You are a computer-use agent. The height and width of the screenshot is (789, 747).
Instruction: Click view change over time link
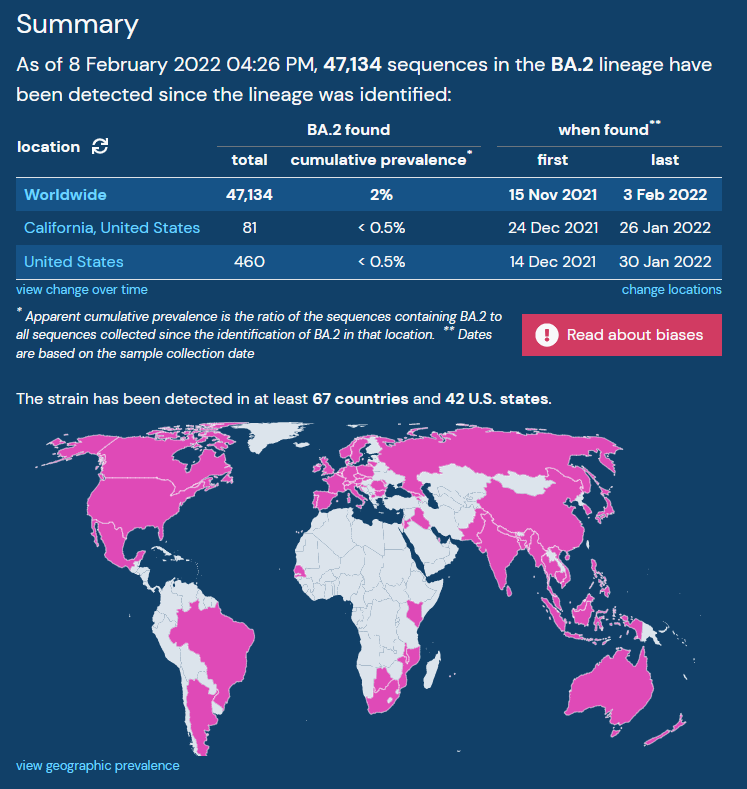[x=82, y=290]
